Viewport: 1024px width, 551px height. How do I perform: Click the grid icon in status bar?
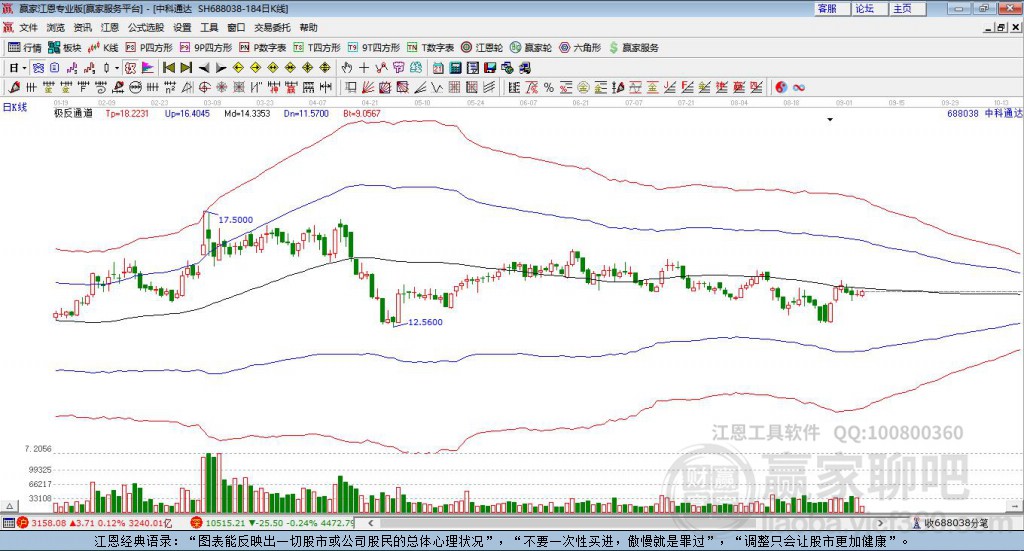(x=8, y=523)
